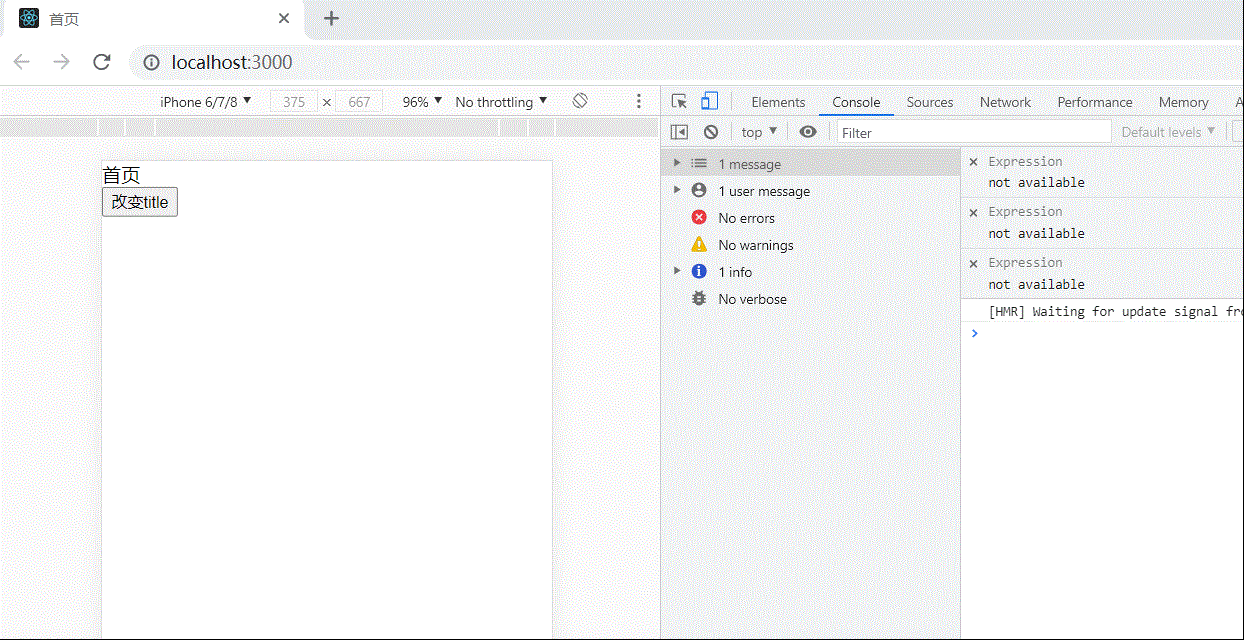Reload the localhost page
This screenshot has width=1244, height=640.
(101, 62)
